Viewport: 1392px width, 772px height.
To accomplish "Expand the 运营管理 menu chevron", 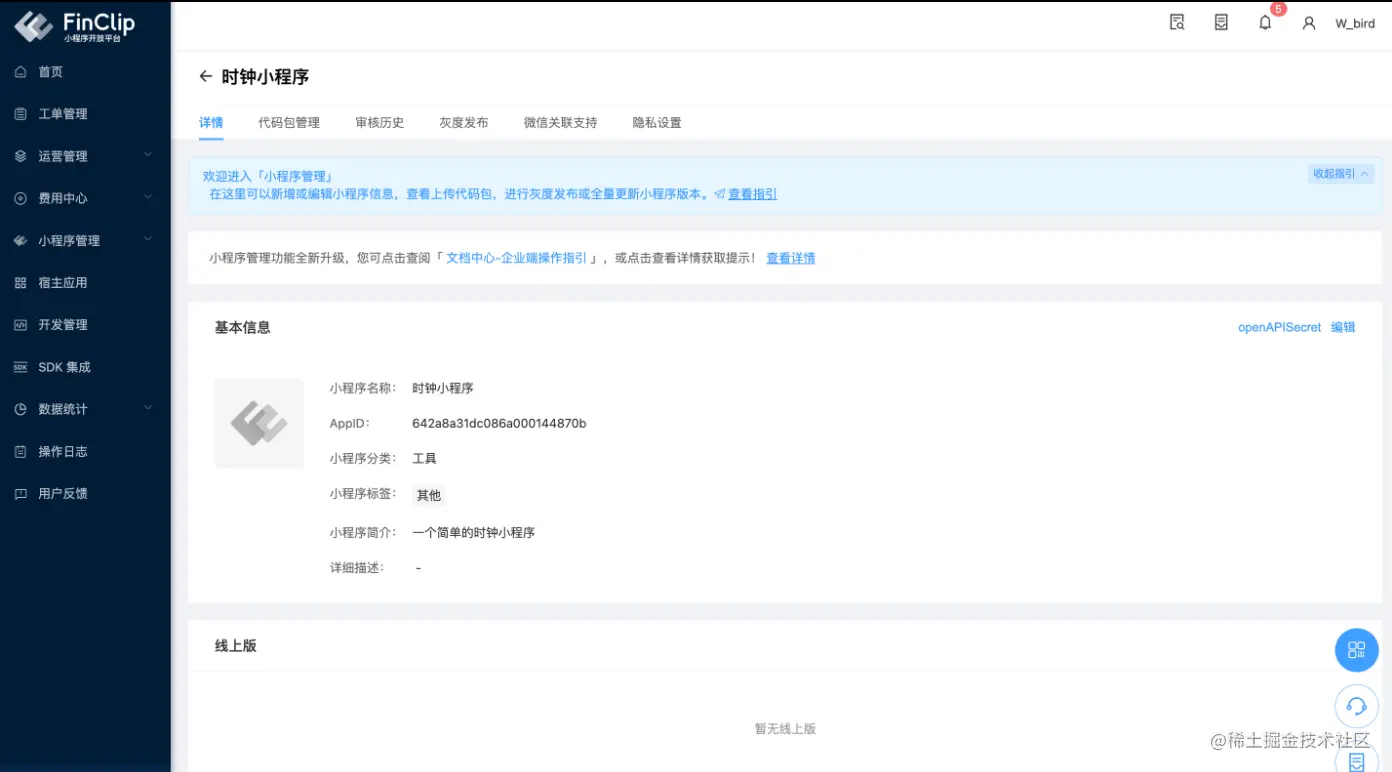I will [x=148, y=155].
